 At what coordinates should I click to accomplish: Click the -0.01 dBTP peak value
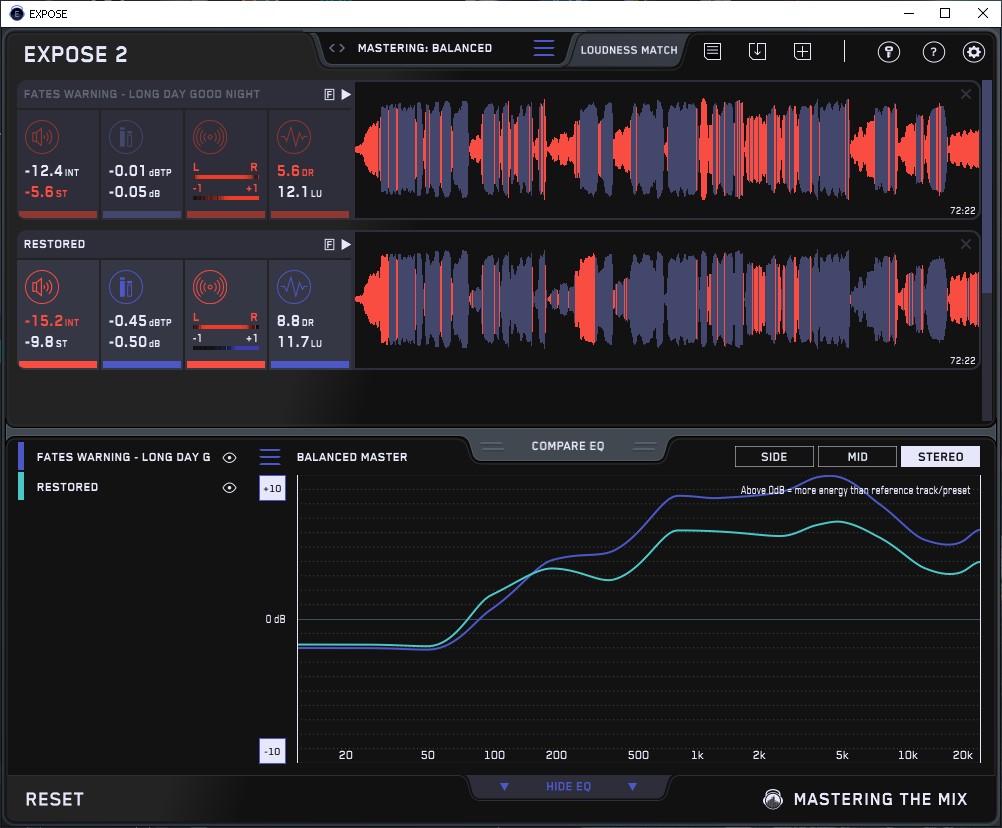tap(140, 171)
